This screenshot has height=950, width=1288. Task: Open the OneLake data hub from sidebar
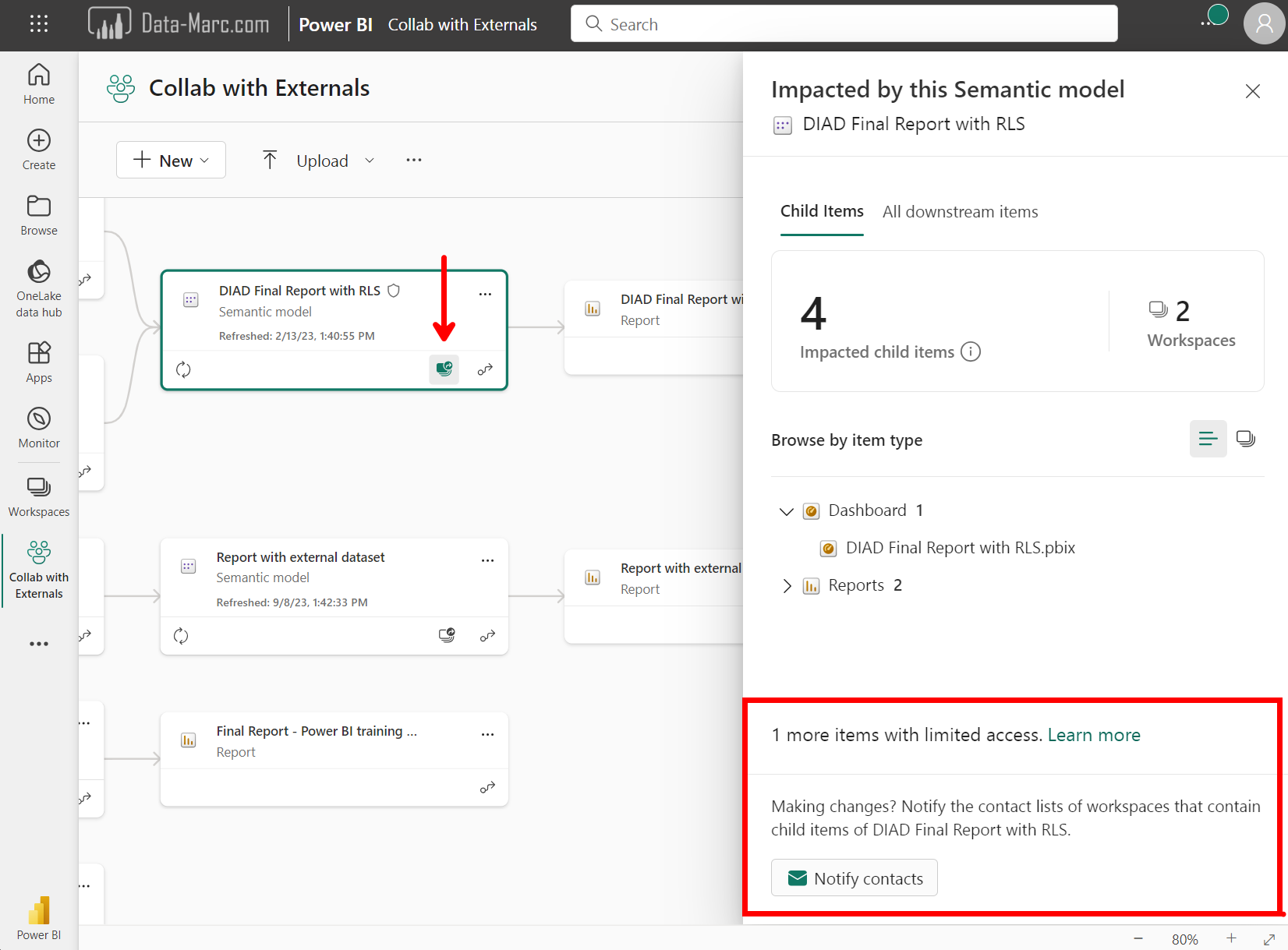[38, 286]
